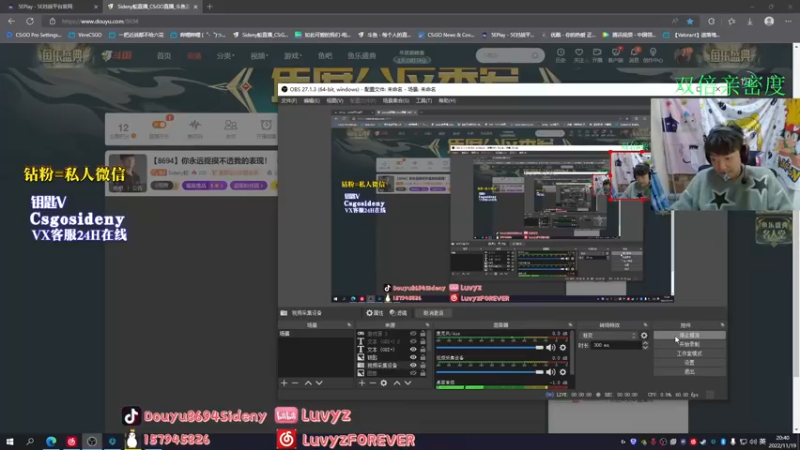The image size is (800, 450).
Task: Open Douyu 创作中心 icon
Action: (x=653, y=56)
